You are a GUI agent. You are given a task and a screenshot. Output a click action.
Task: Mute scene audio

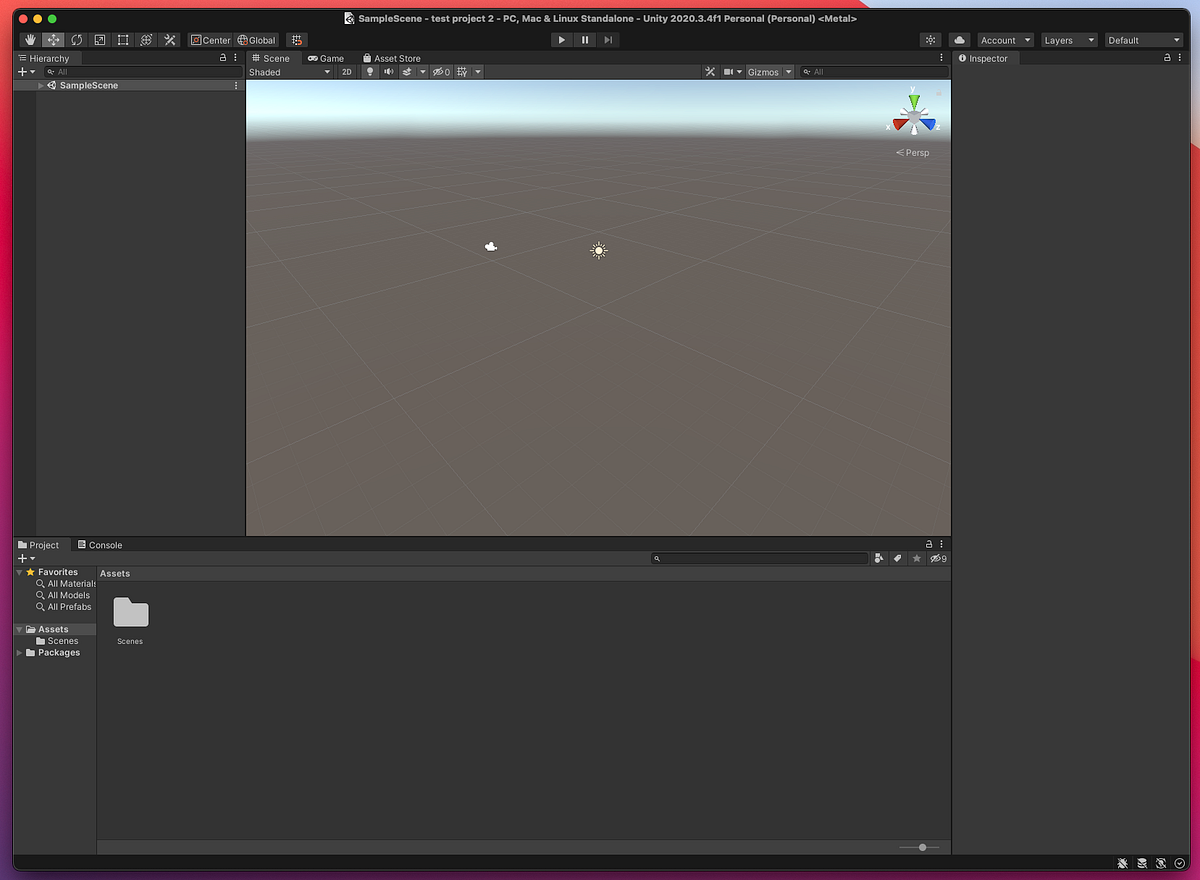click(x=388, y=71)
